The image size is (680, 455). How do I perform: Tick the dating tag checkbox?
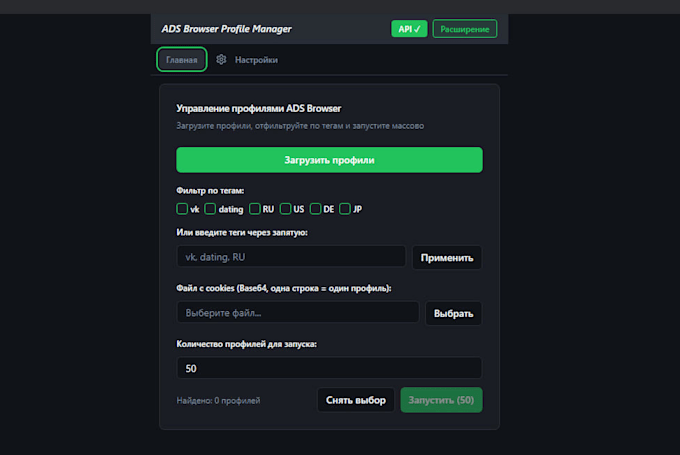click(210, 209)
